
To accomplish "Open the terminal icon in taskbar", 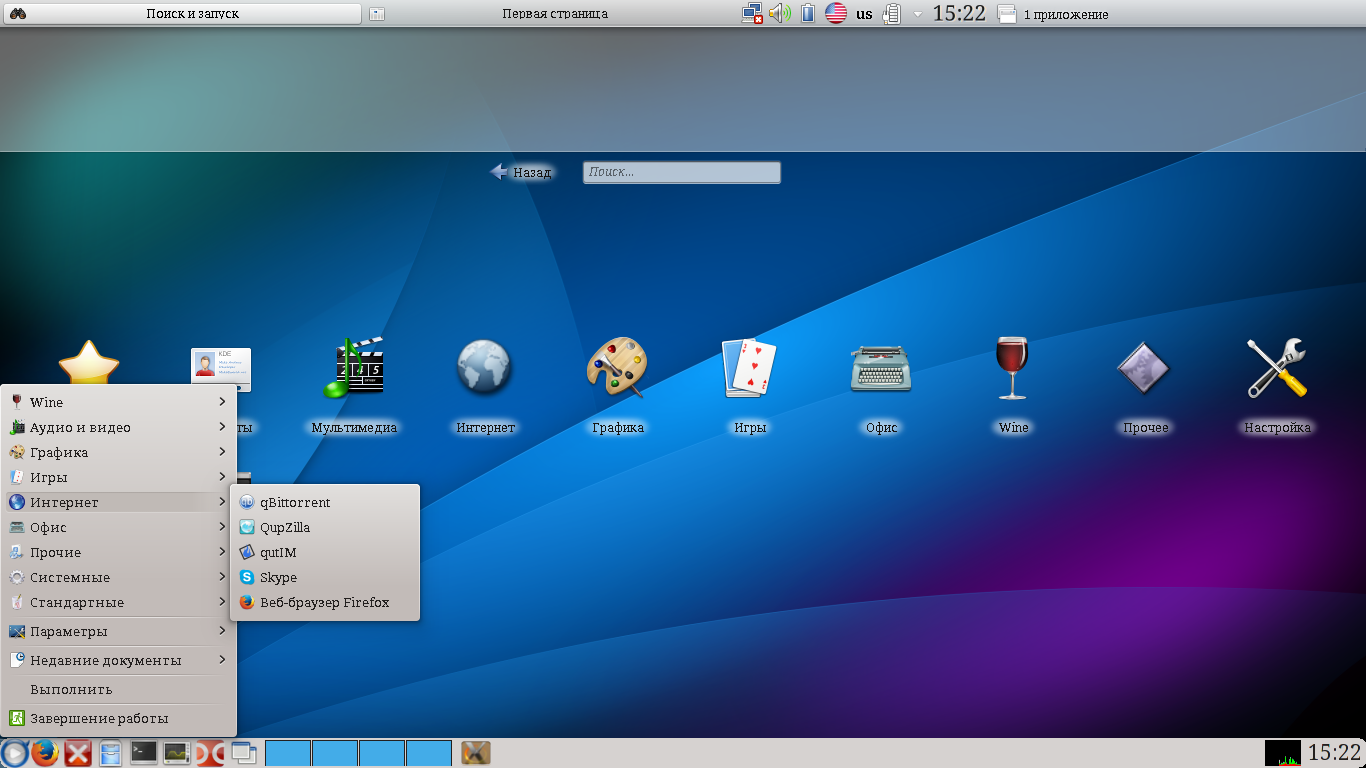I will pyautogui.click(x=144, y=753).
